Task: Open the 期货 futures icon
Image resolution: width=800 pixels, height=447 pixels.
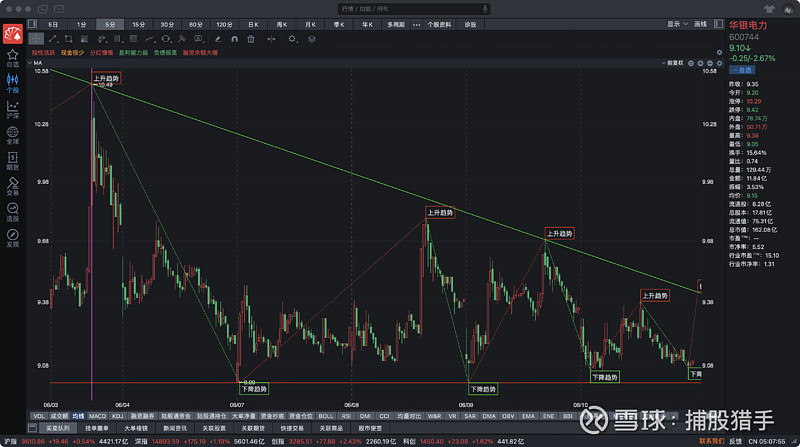Action: click(12, 161)
